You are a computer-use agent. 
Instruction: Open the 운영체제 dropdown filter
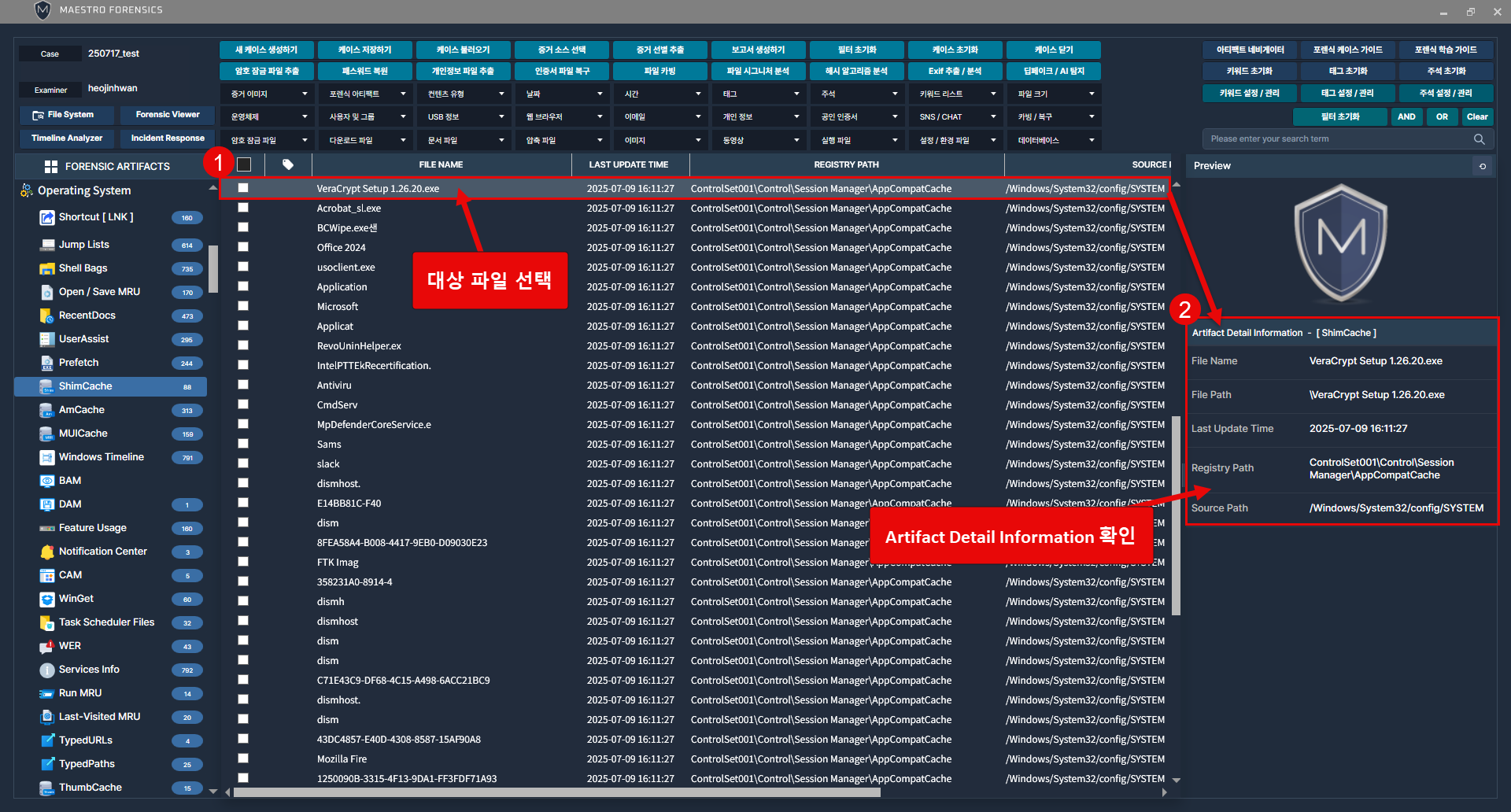[x=268, y=116]
